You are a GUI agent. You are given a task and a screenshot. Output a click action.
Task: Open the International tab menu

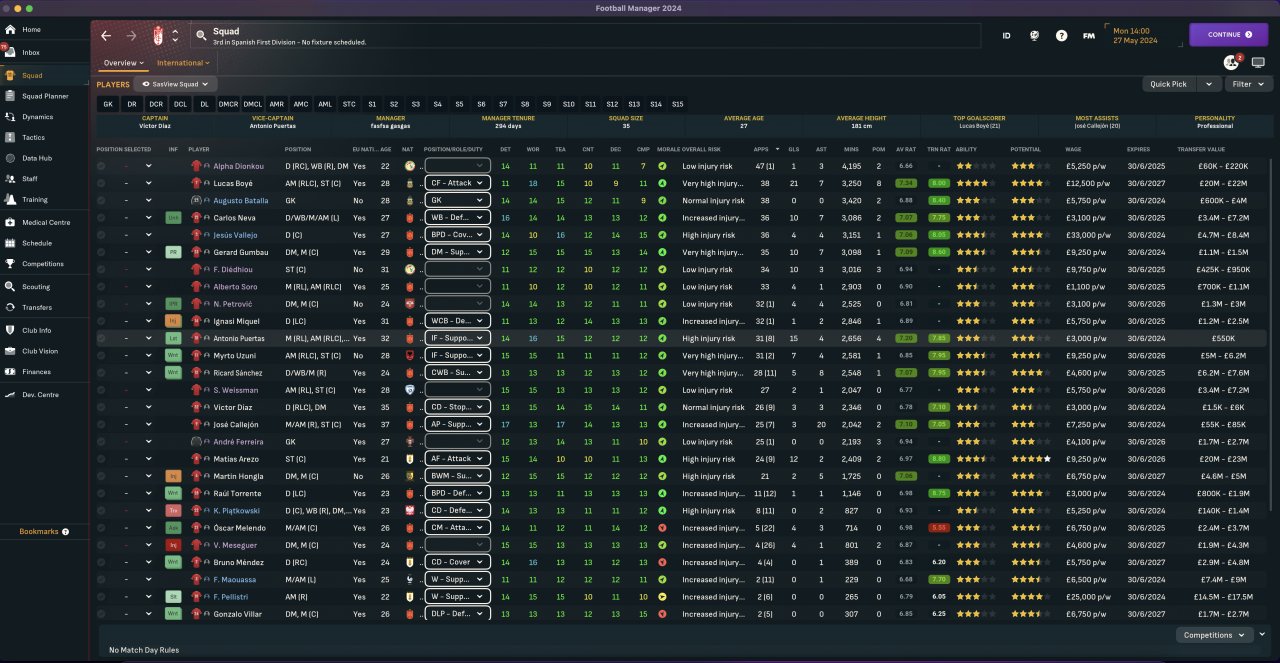[184, 63]
